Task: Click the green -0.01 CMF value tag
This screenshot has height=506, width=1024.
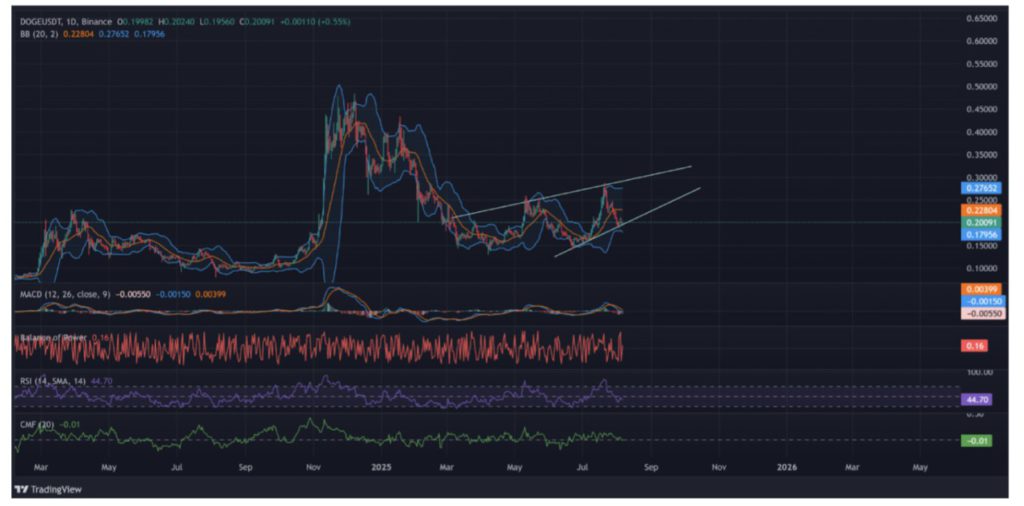Action: (x=975, y=440)
